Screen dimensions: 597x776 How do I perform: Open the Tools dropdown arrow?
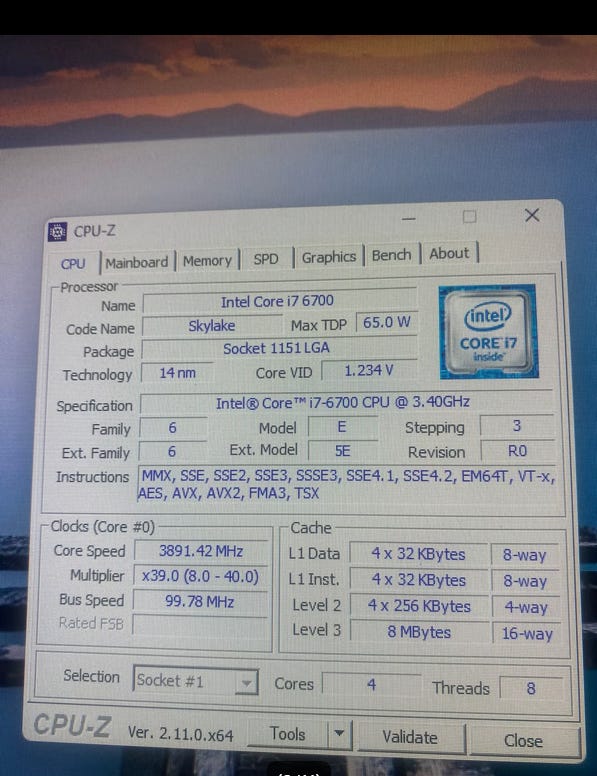(339, 734)
